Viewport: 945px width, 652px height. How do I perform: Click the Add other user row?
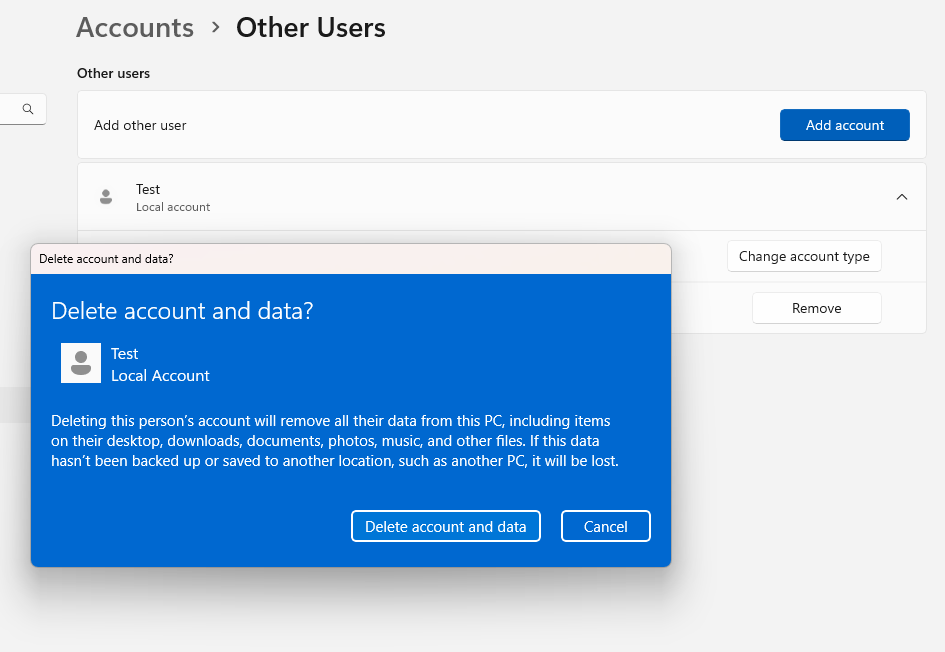(140, 124)
